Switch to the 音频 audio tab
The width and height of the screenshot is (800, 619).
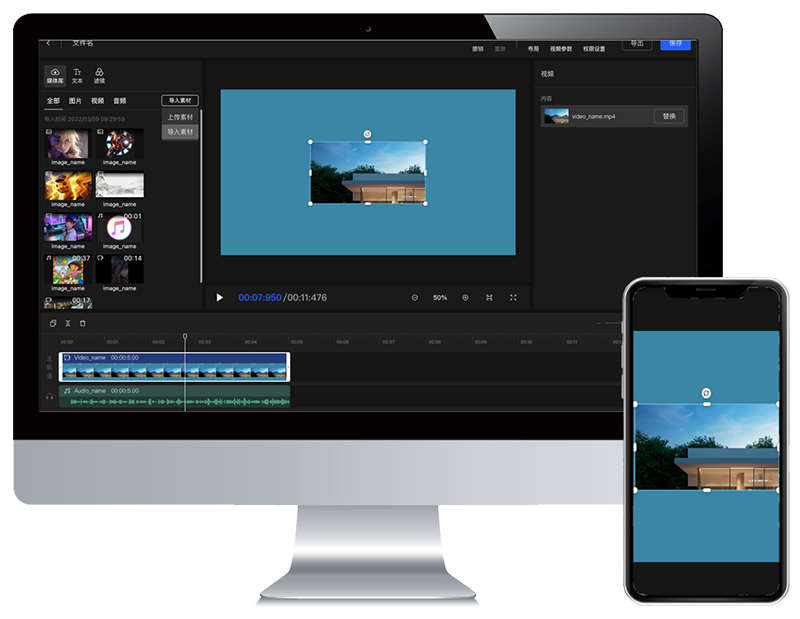coord(119,101)
